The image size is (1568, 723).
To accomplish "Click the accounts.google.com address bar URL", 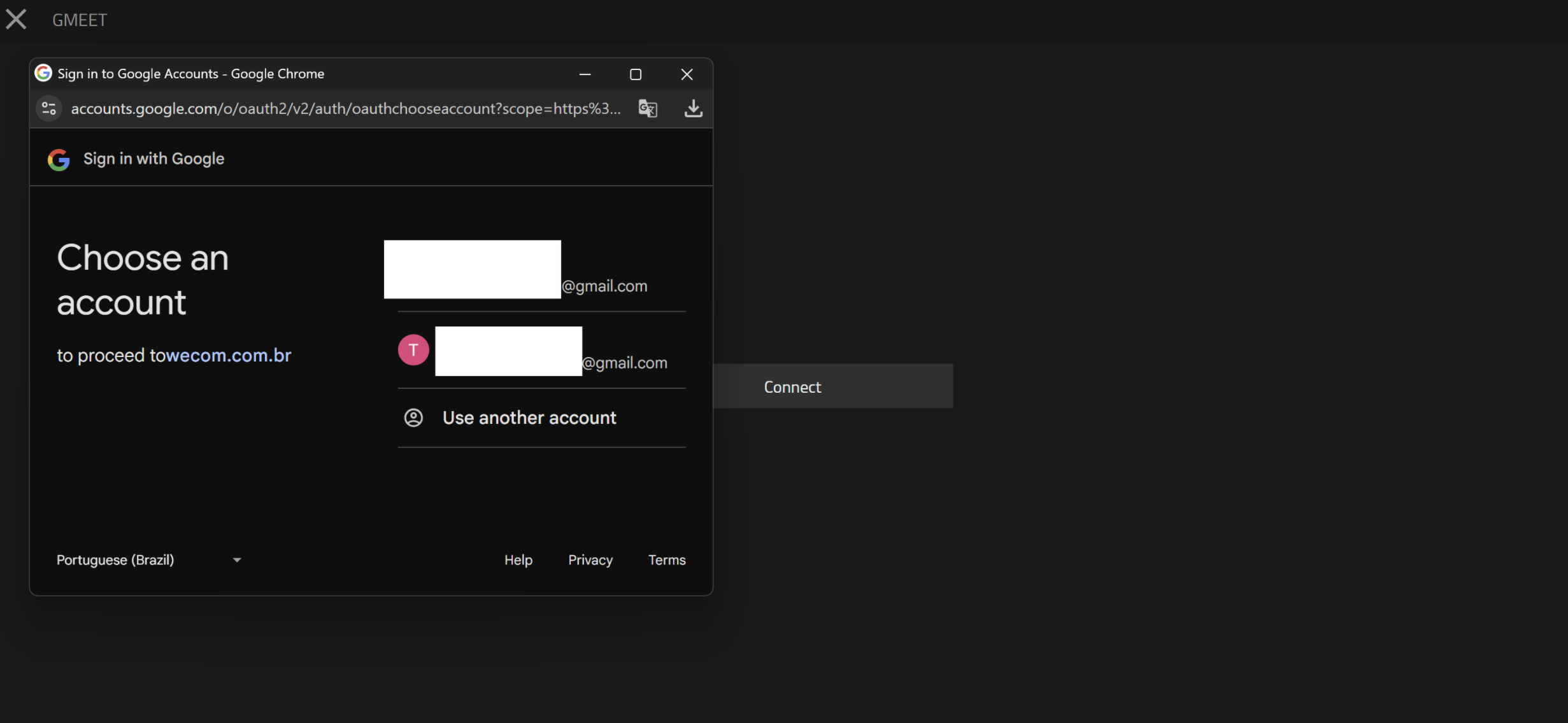I will (345, 108).
